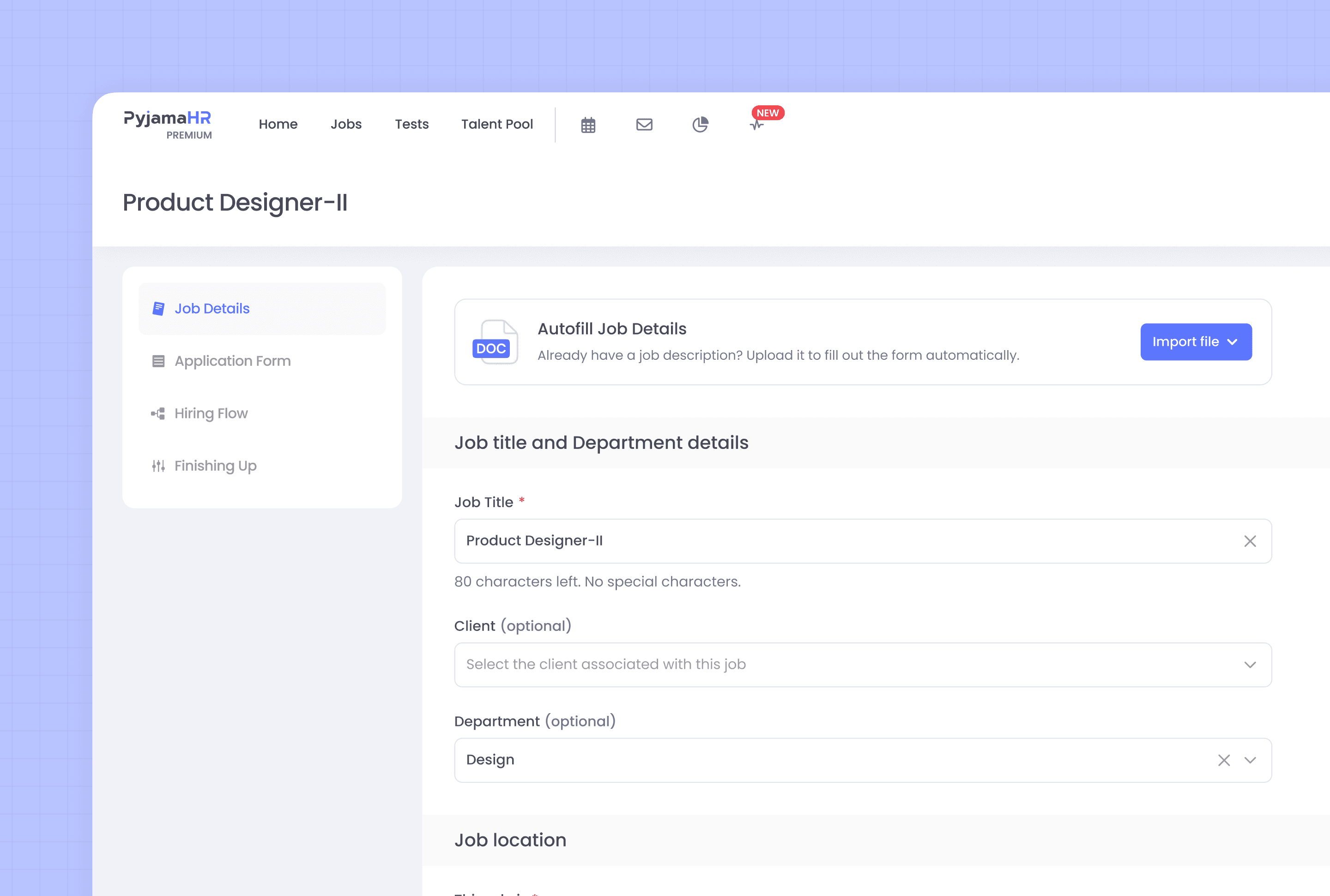The width and height of the screenshot is (1330, 896).
Task: Click the Application Form list icon
Action: click(x=158, y=361)
